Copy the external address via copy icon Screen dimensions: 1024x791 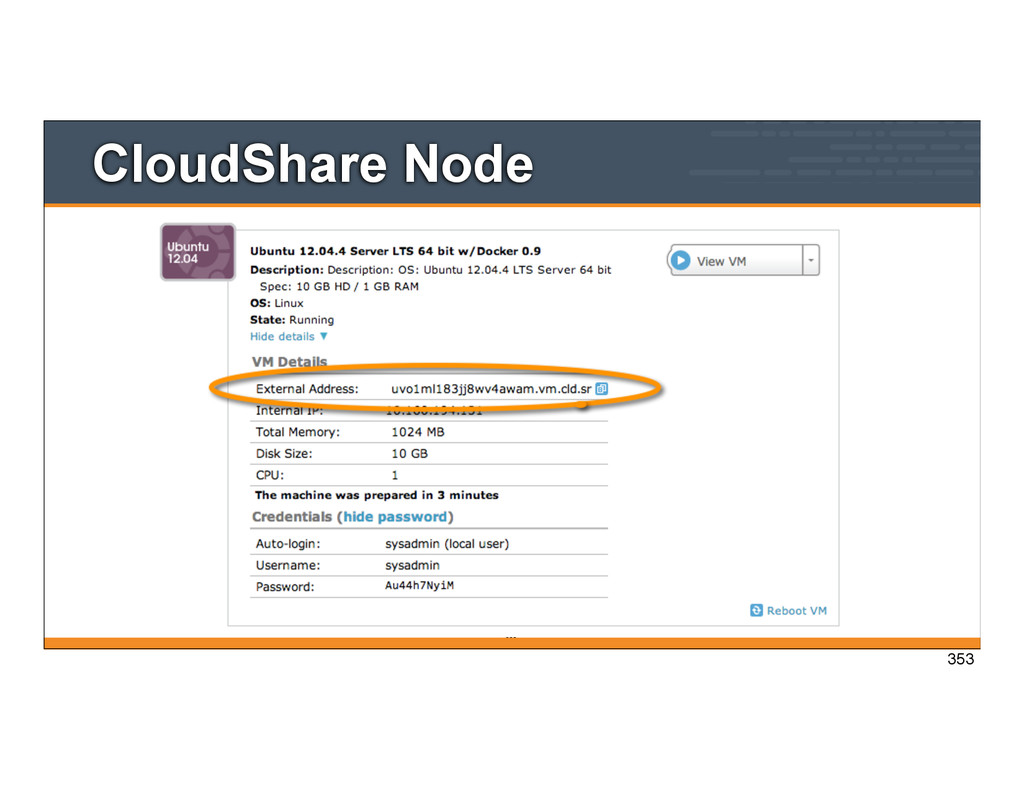tap(601, 389)
